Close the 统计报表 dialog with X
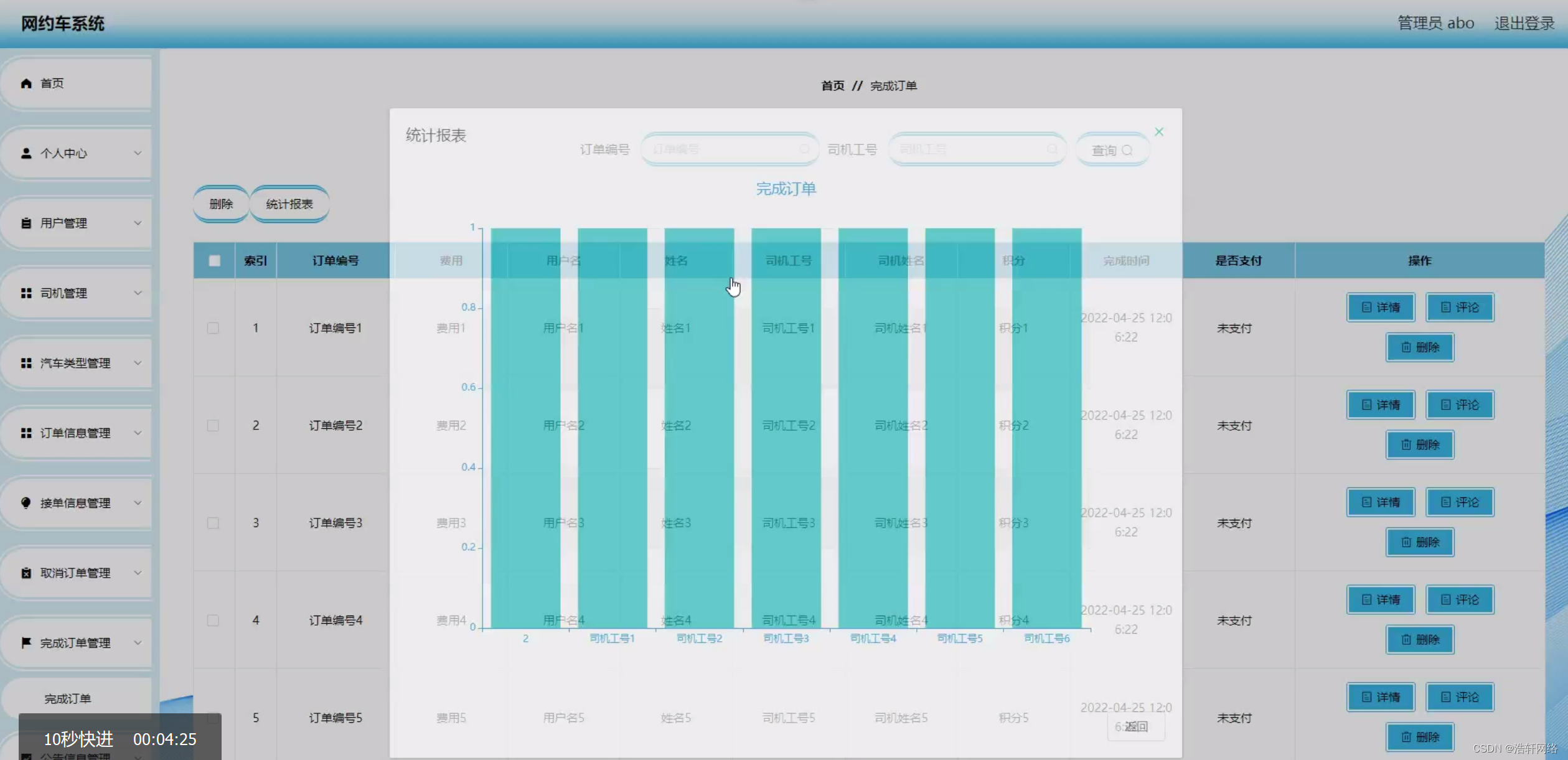The image size is (1568, 760). (1159, 132)
